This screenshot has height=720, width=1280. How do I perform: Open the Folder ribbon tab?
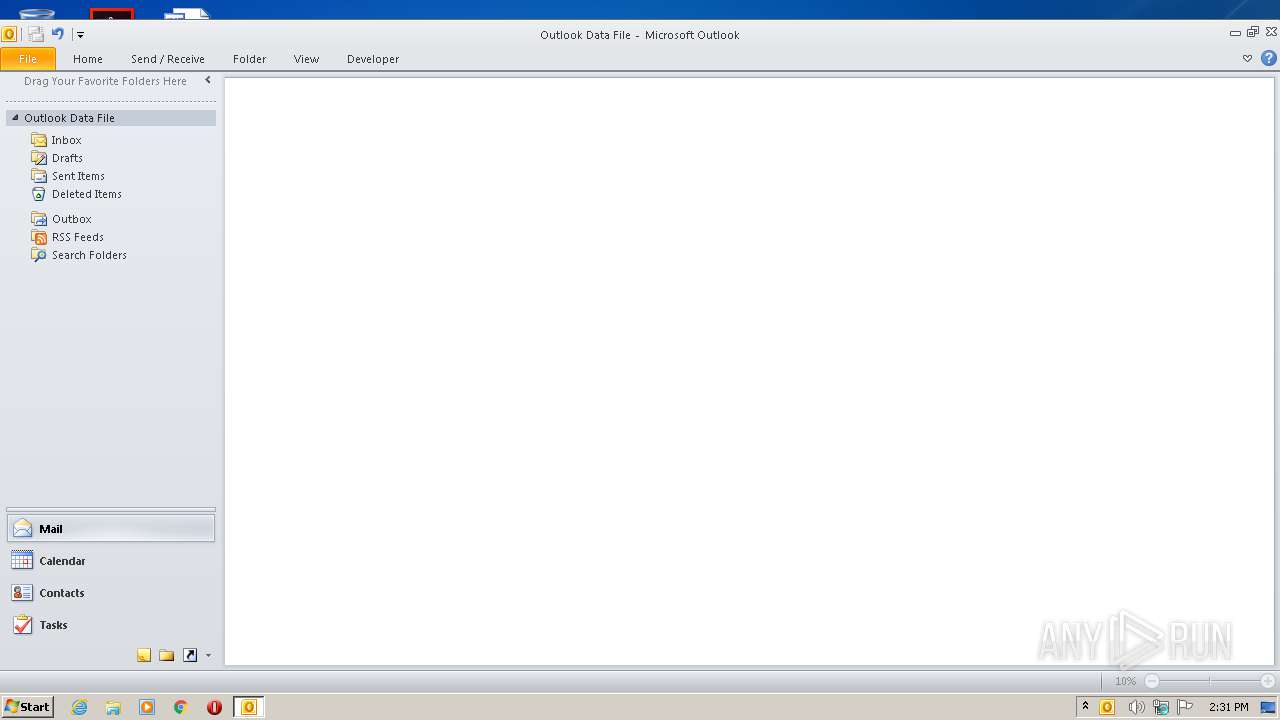pos(250,59)
